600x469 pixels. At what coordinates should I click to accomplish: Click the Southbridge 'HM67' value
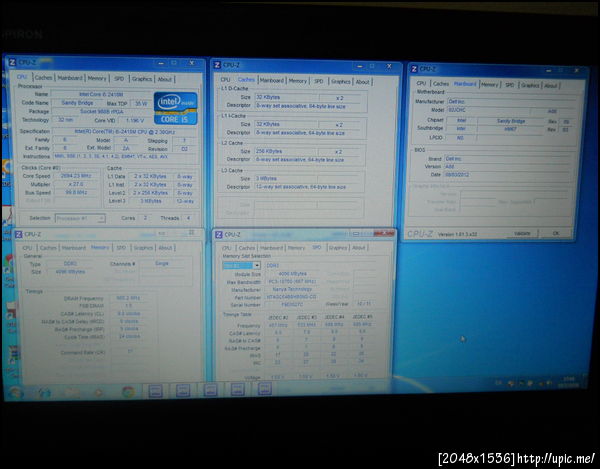[510, 129]
